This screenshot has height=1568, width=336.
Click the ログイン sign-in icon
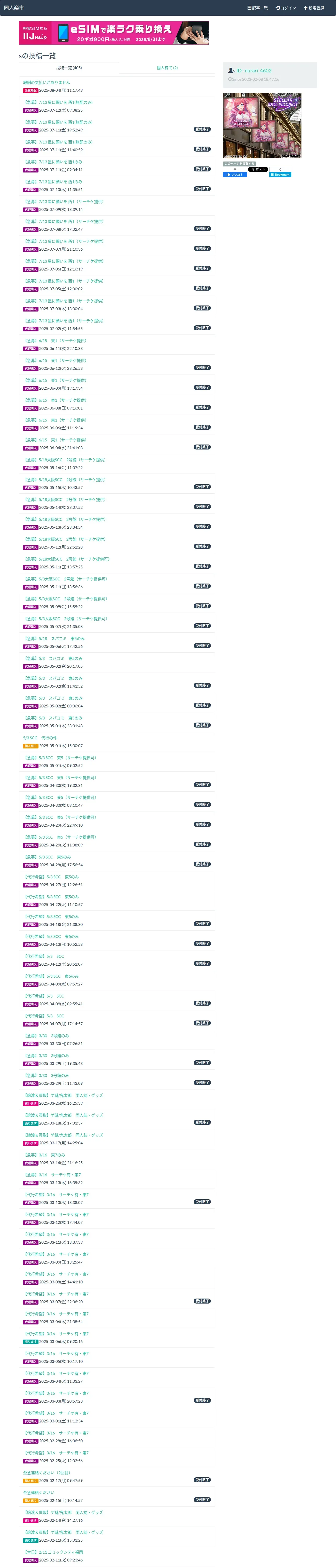277,8
